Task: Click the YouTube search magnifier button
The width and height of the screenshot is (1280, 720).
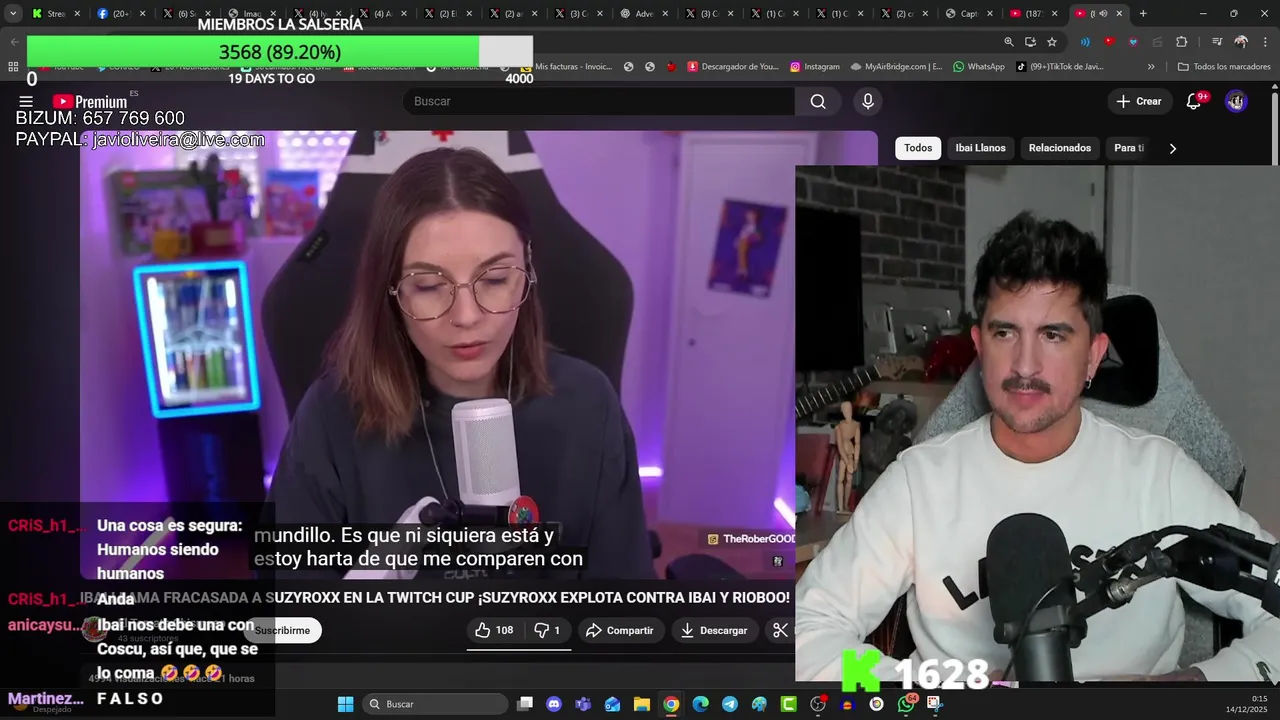Action: pos(818,101)
